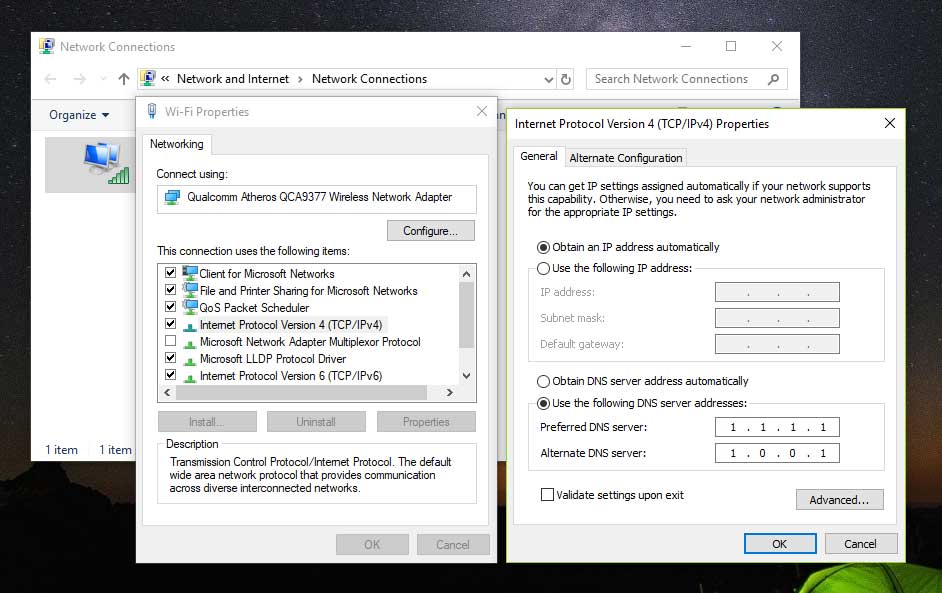Screen dimensions: 942x593
Task: Click the Qualcomm Atheros adapter icon
Action: [x=172, y=197]
